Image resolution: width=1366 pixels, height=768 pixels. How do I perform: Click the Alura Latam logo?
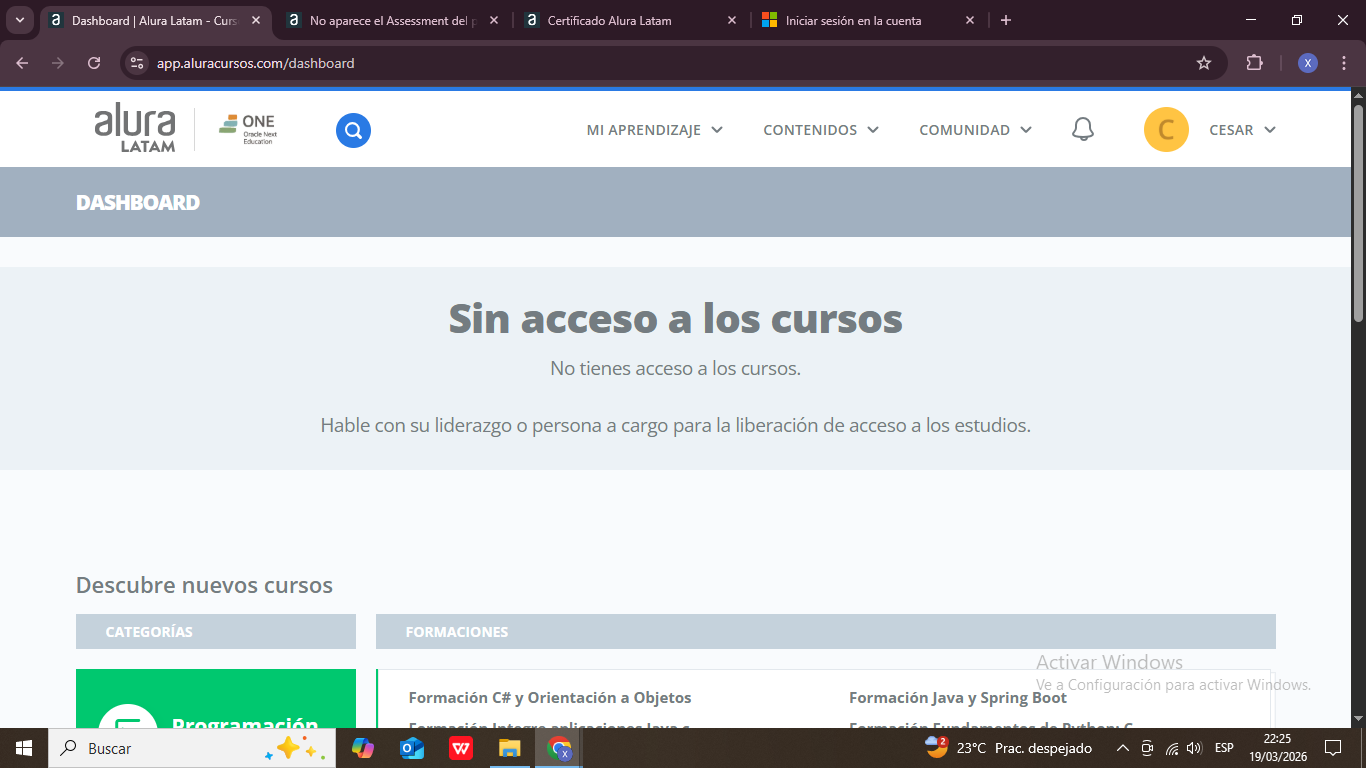135,128
